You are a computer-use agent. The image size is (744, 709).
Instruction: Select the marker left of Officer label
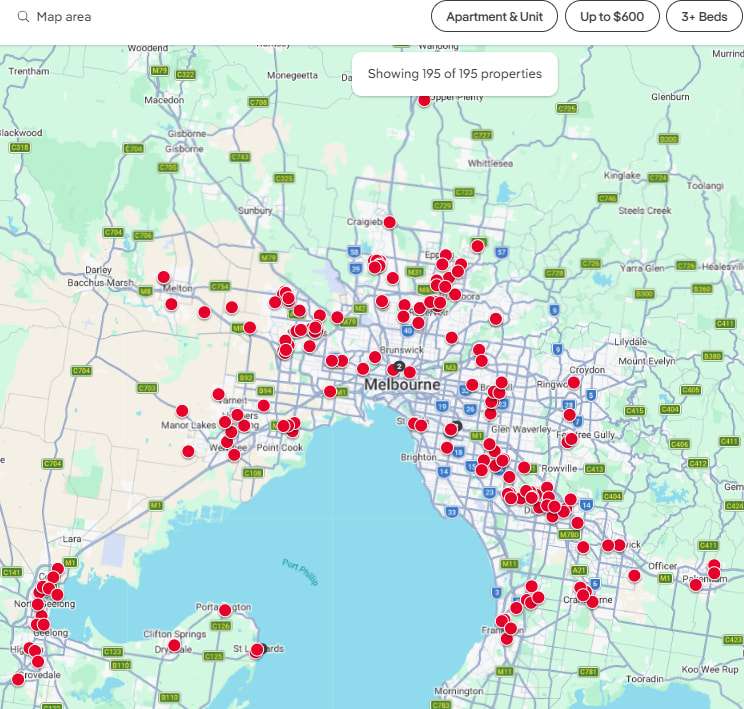tap(634, 576)
